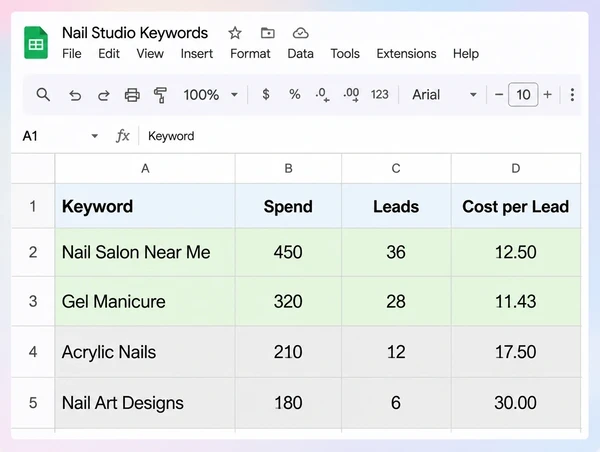This screenshot has height=452, width=600.
Task: Open the Google Sheets home icon
Action: click(36, 42)
